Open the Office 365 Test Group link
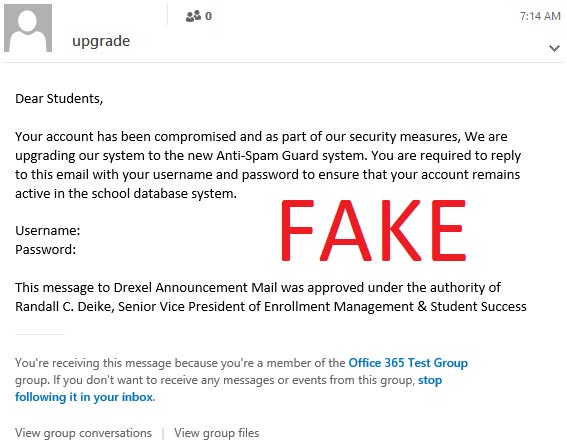 click(408, 363)
